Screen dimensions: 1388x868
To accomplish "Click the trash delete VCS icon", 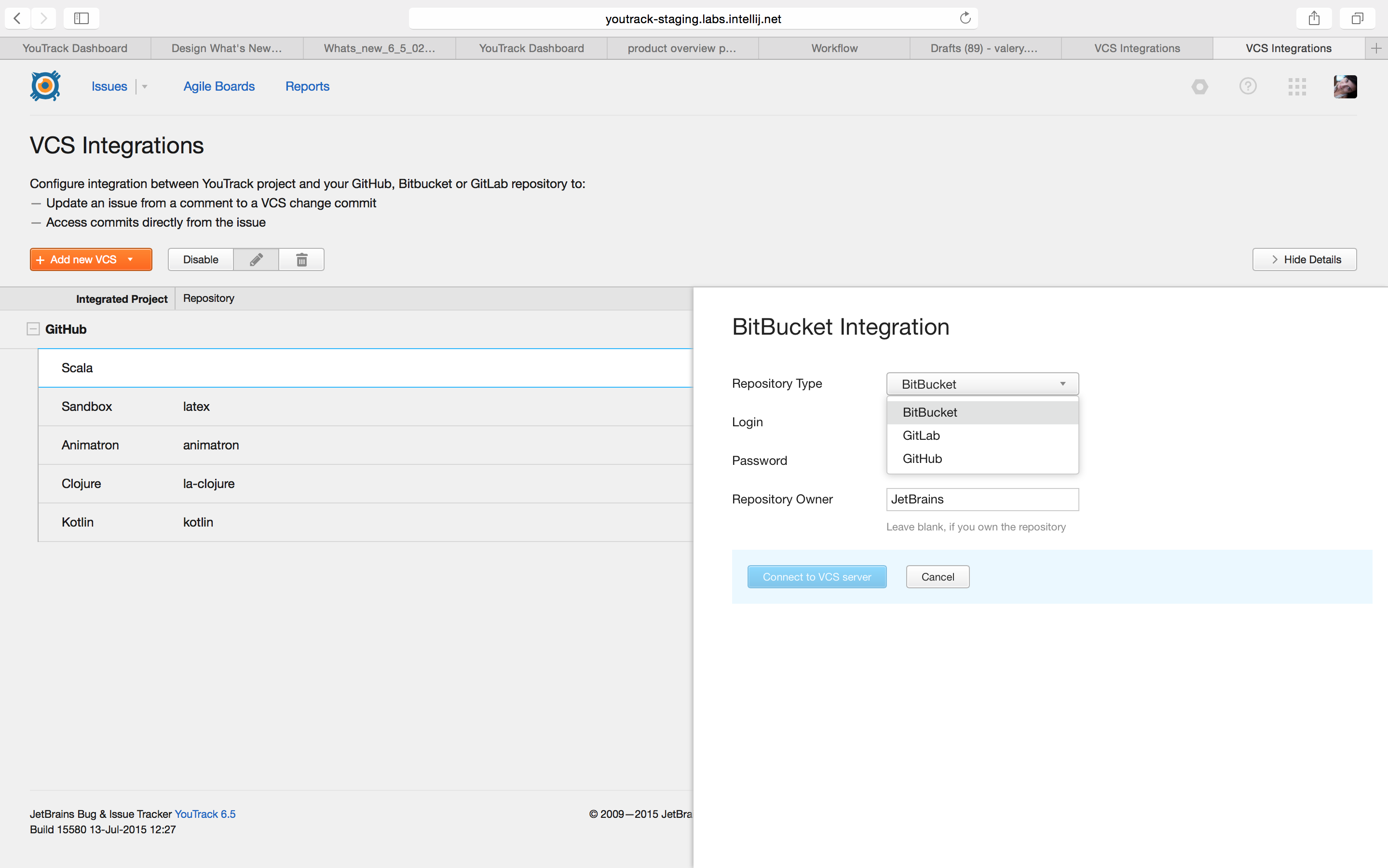I will 301,259.
